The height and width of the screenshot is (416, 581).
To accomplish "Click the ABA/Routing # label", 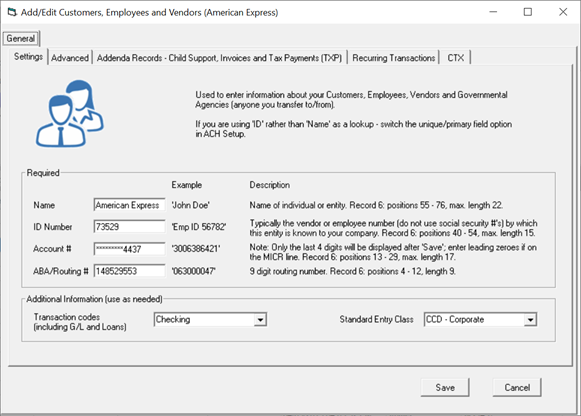I will (61, 271).
